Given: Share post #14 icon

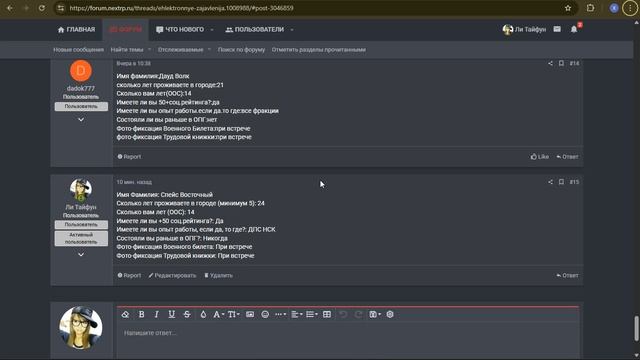Looking at the screenshot, I should pyautogui.click(x=550, y=63).
